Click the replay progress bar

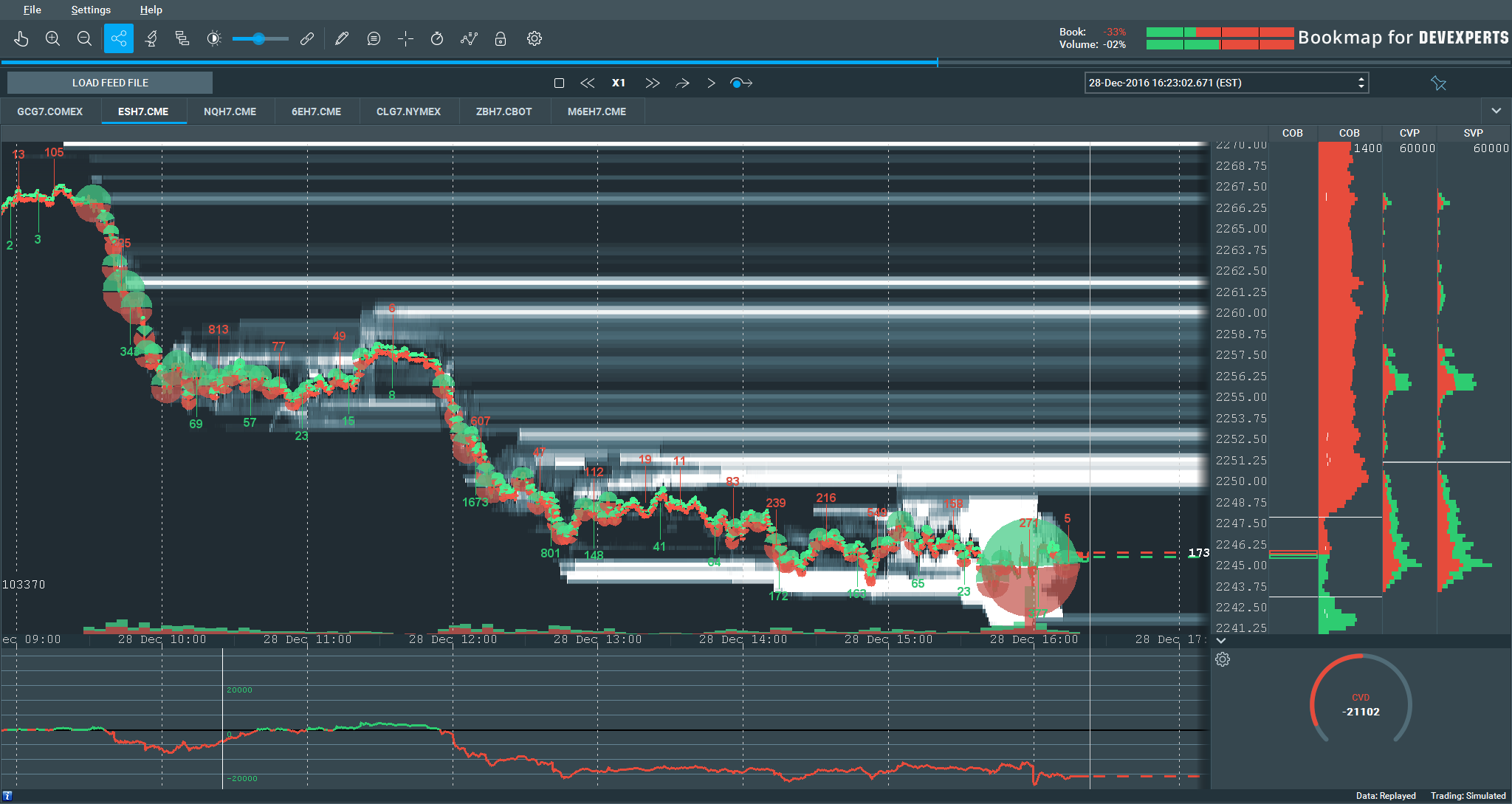756,63
